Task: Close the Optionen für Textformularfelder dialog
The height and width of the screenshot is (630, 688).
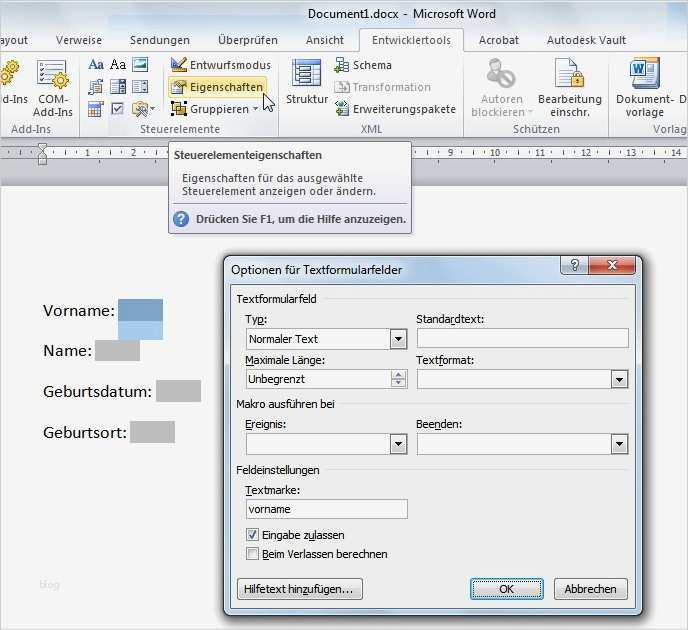Action: point(612,265)
